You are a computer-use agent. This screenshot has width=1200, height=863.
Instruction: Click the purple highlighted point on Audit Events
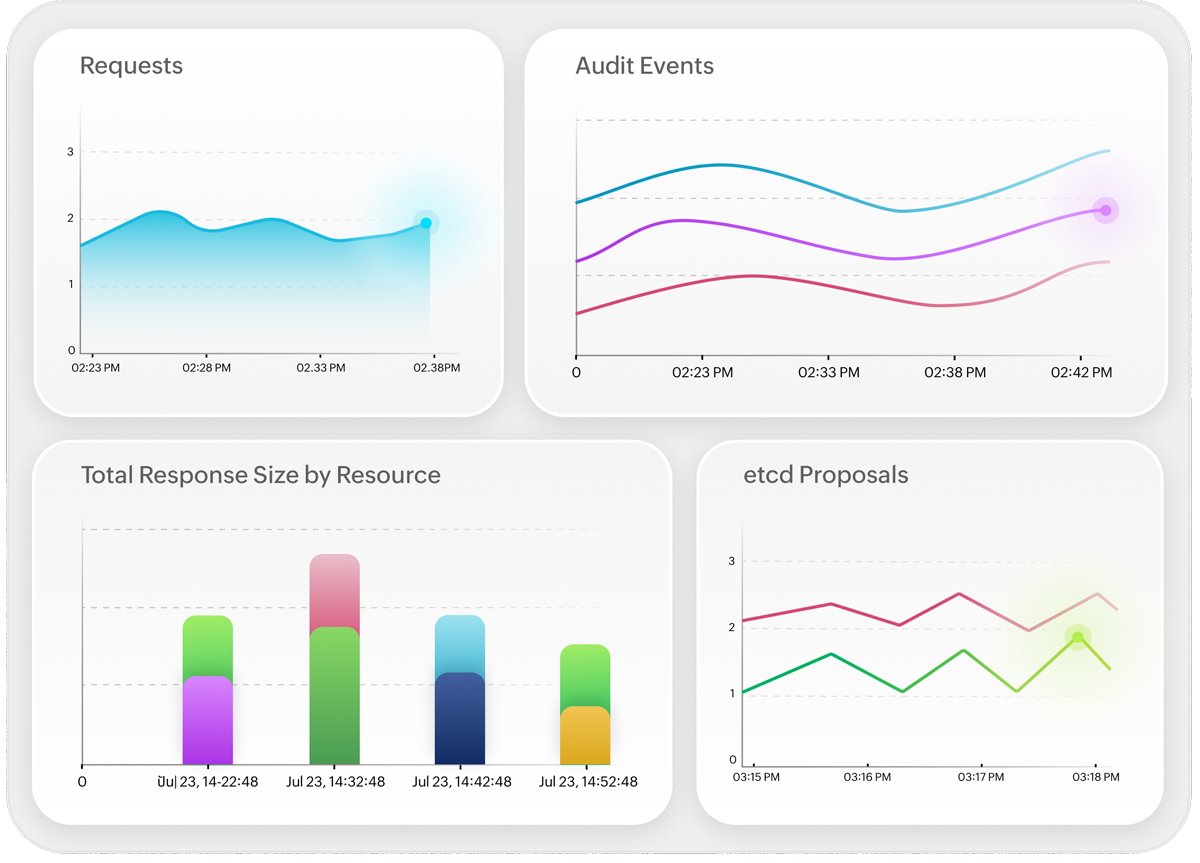pos(1105,210)
